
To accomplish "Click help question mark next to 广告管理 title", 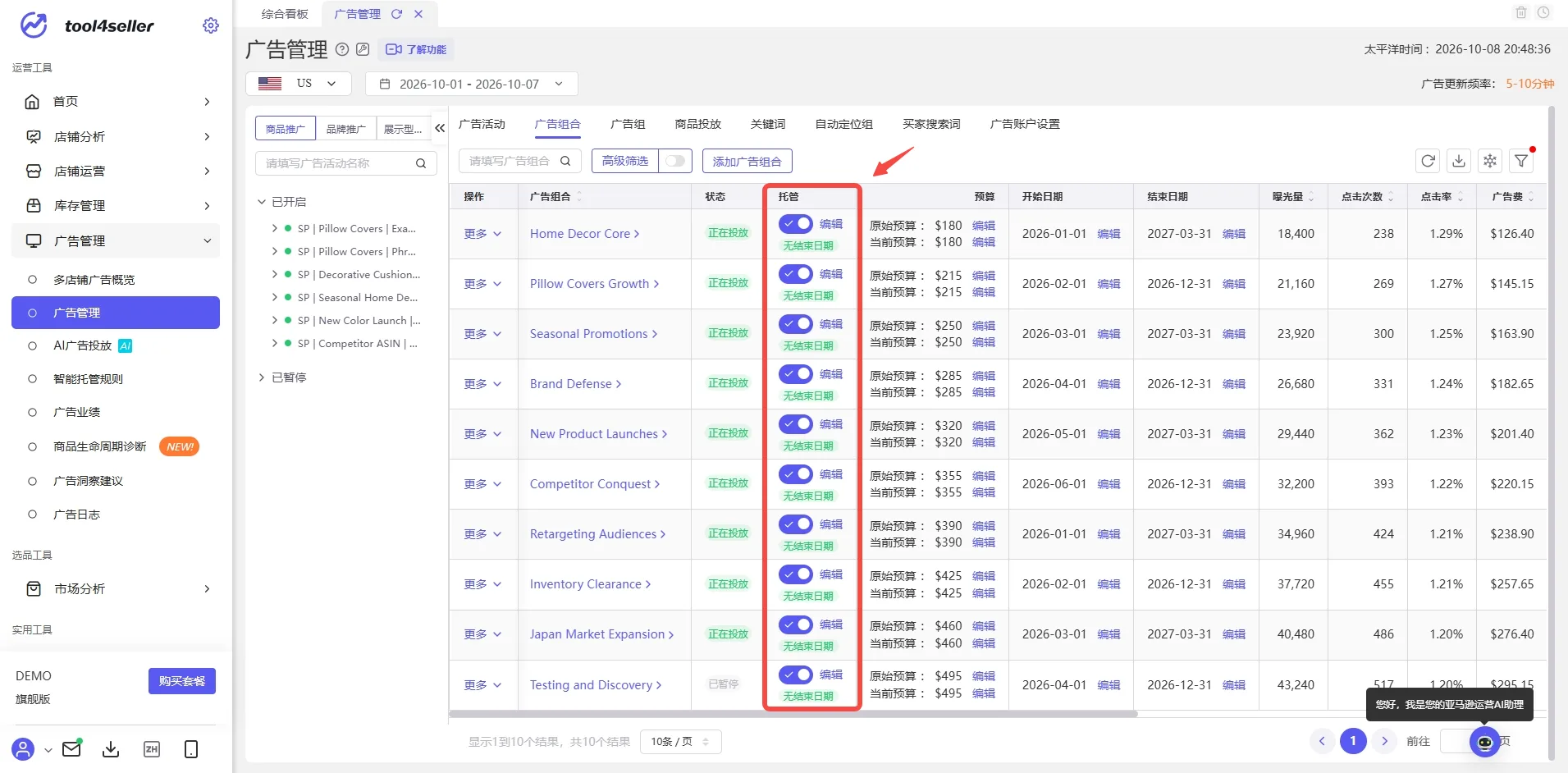I will click(x=342, y=49).
